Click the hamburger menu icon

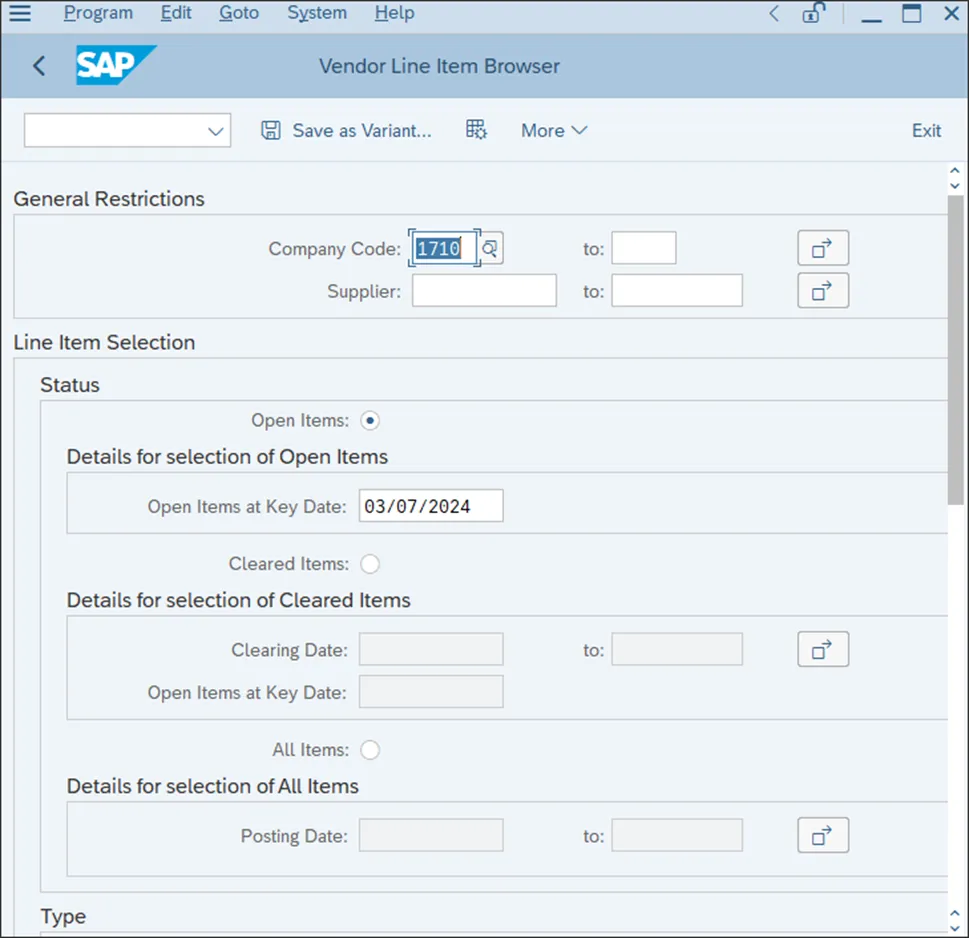[20, 14]
